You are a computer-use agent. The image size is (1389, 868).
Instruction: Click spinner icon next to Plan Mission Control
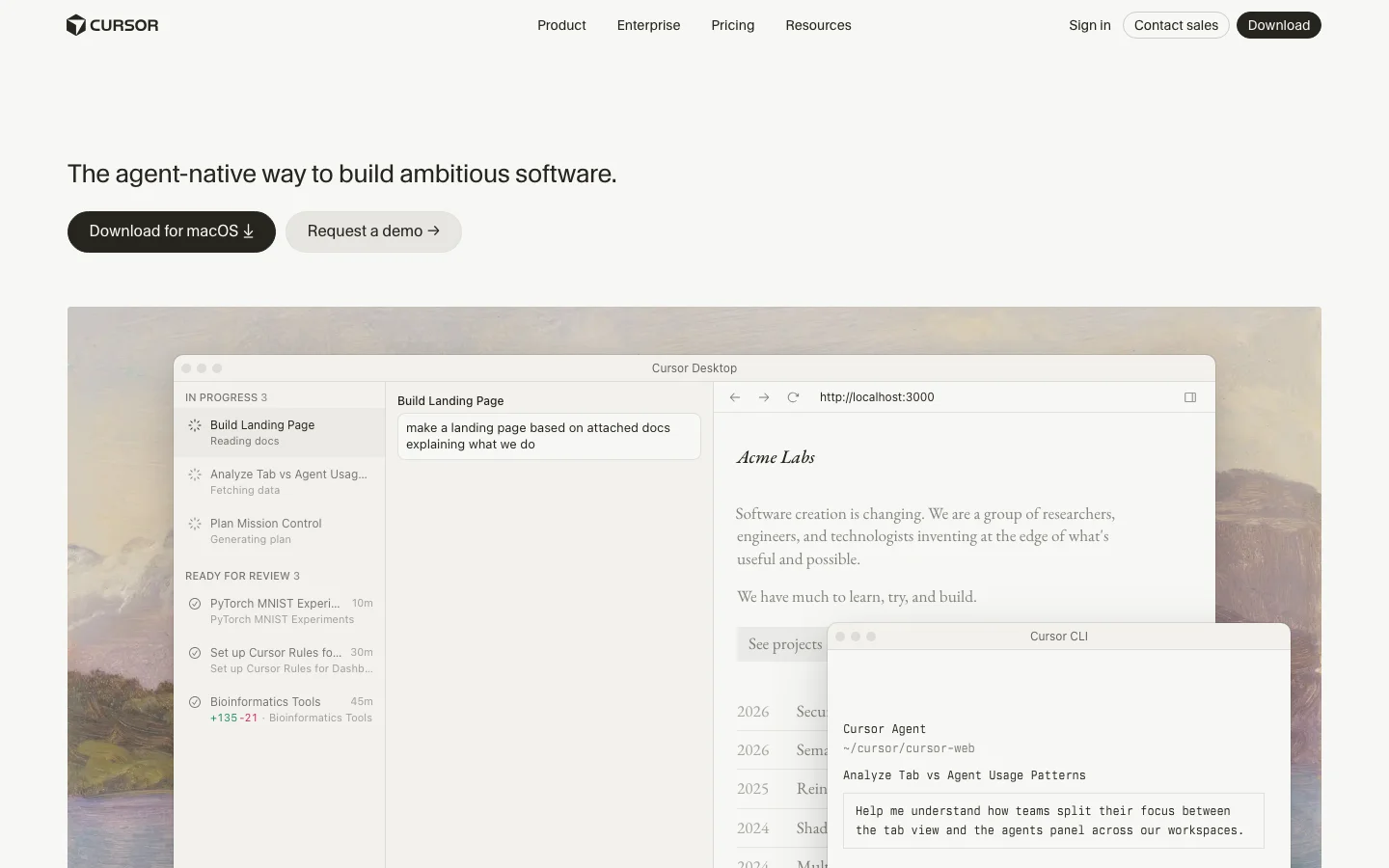(195, 524)
